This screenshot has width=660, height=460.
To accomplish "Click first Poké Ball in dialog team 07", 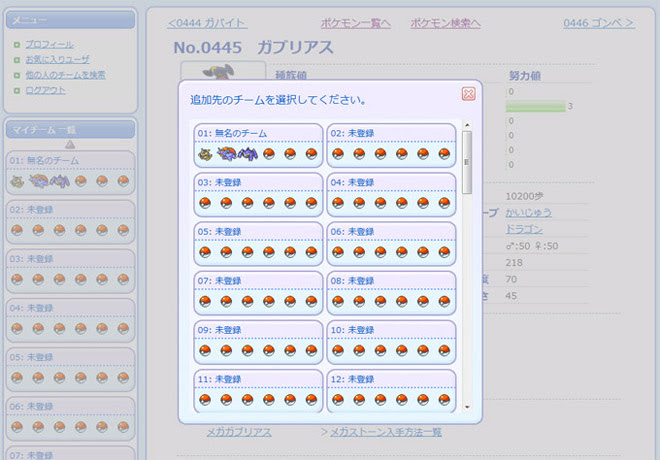I will tap(205, 302).
